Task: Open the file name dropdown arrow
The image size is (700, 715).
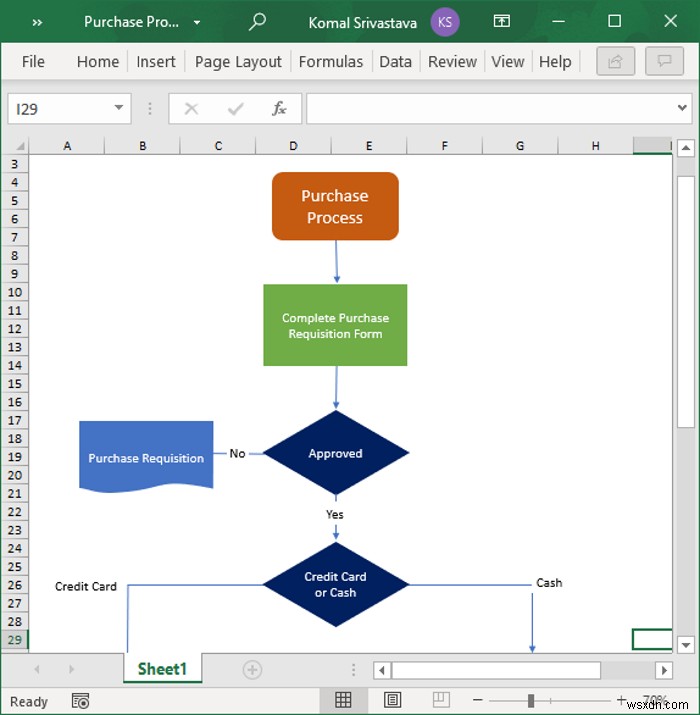Action: click(x=197, y=22)
